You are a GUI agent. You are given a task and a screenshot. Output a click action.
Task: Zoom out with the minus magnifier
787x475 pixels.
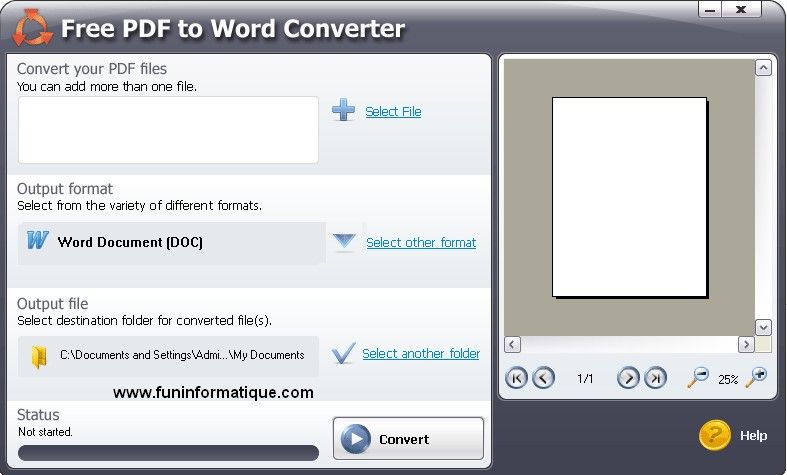point(698,378)
